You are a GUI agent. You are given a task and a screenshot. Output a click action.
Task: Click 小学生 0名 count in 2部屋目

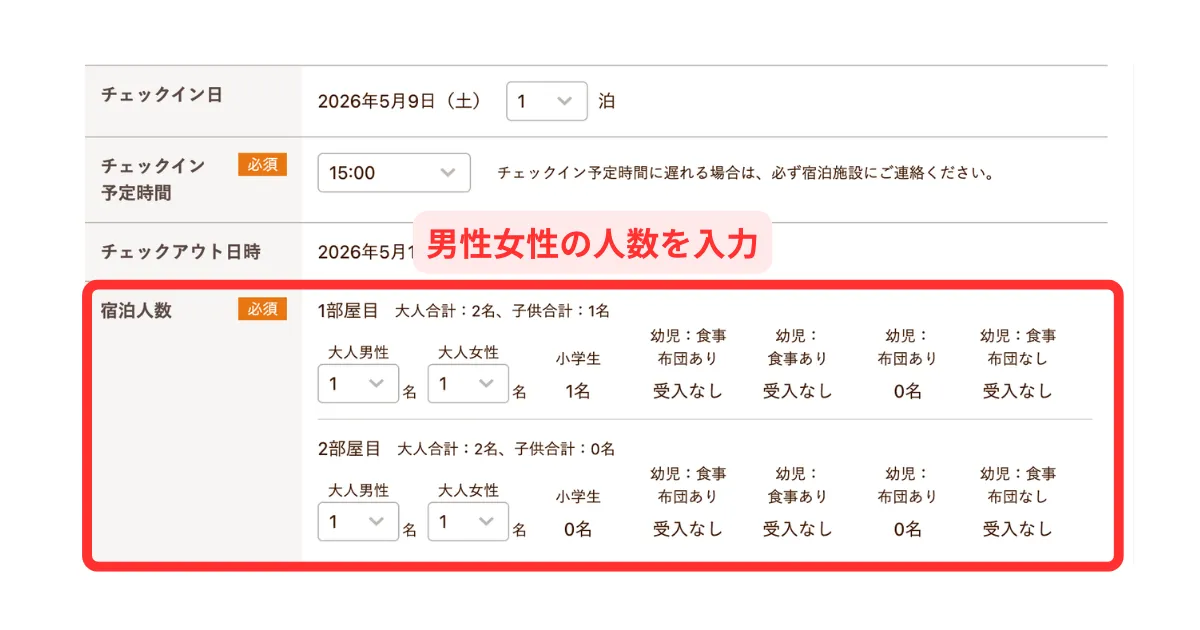pos(578,529)
